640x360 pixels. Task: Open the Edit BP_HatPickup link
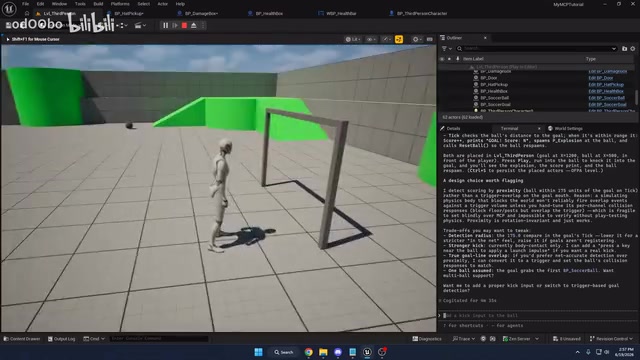[x=606, y=84]
